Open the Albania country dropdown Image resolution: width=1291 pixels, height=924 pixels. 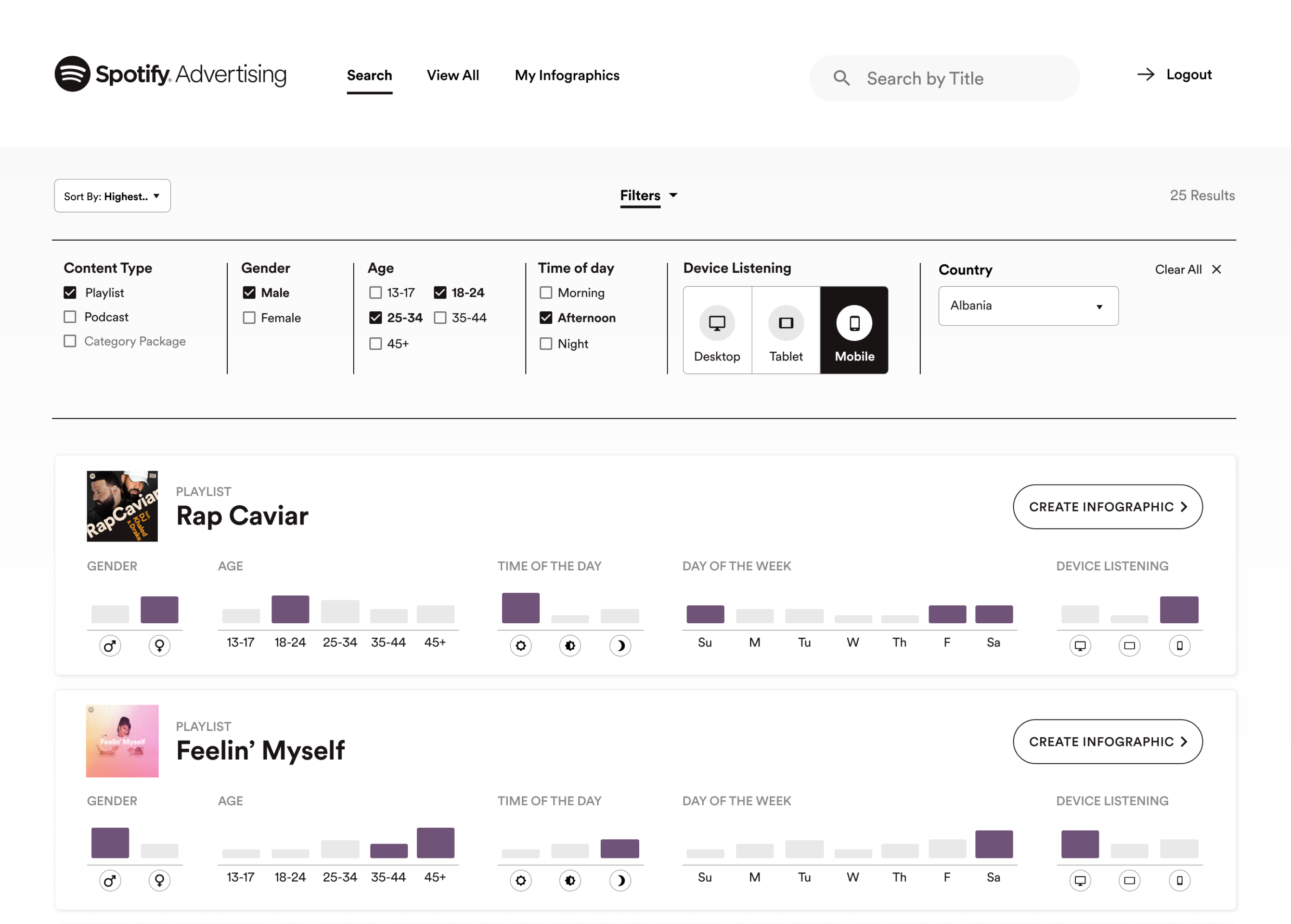[1028, 306]
